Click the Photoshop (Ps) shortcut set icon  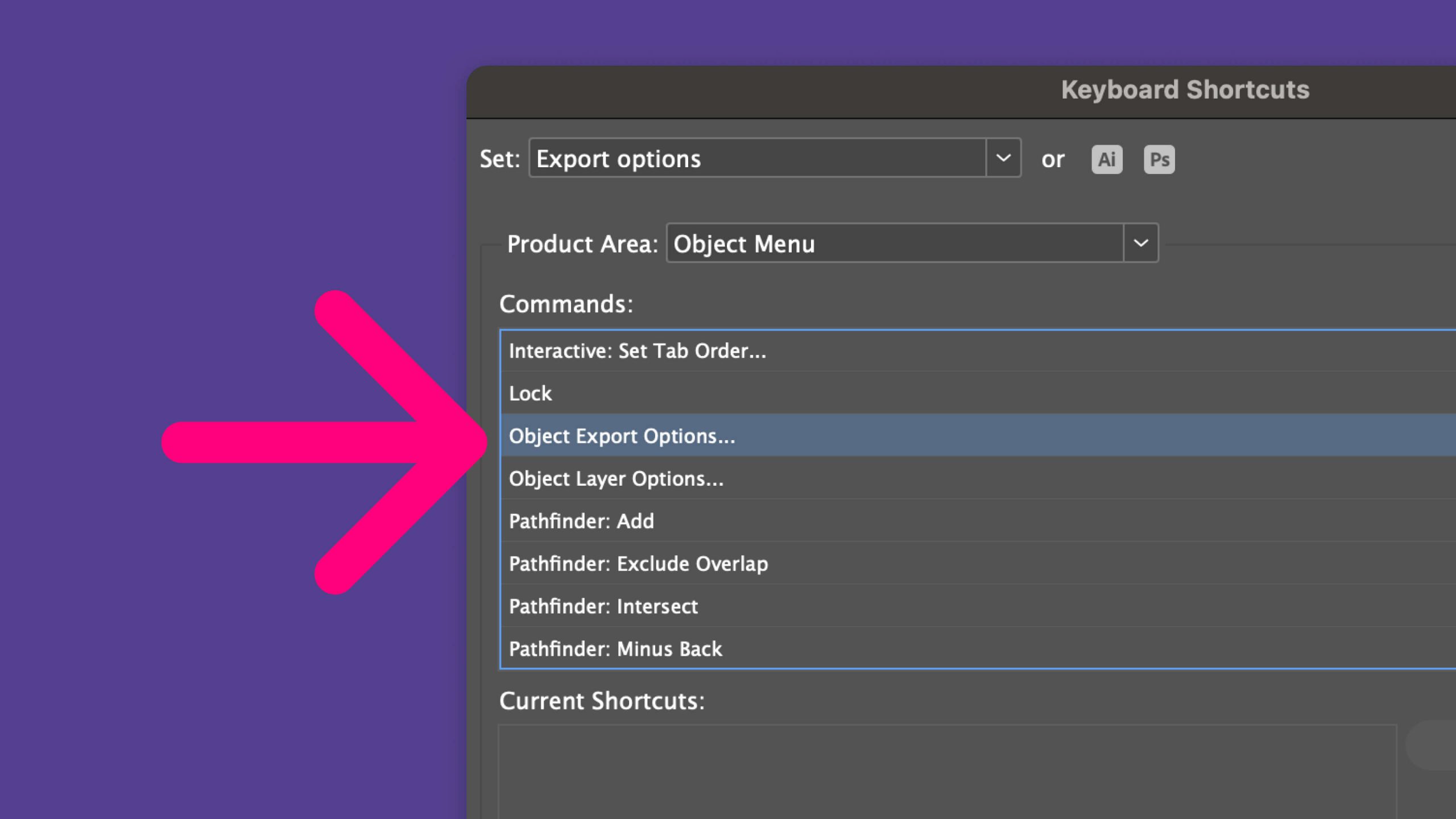(x=1159, y=159)
